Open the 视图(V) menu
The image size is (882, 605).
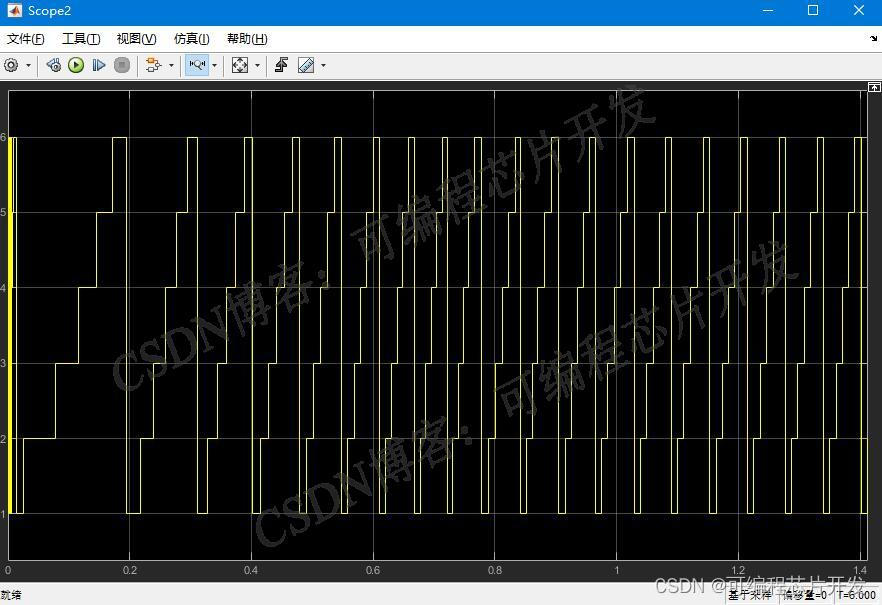click(x=137, y=39)
